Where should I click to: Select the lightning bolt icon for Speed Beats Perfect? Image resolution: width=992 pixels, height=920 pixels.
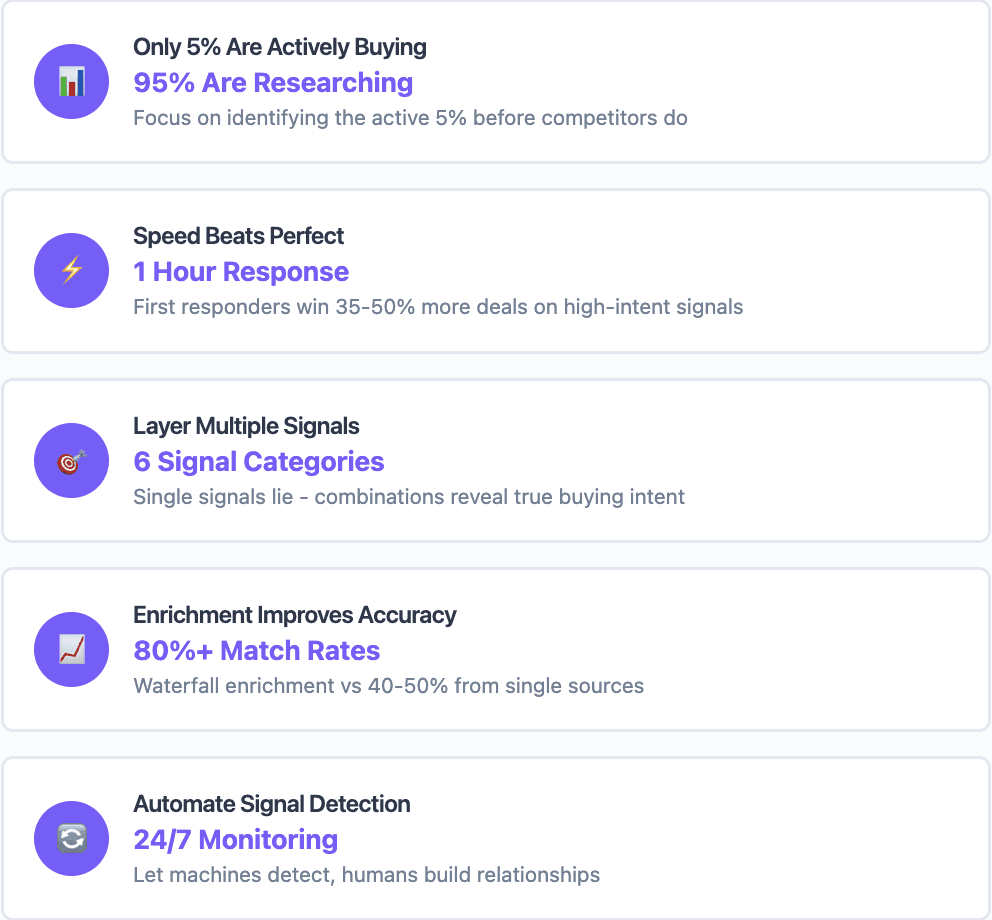click(x=71, y=270)
